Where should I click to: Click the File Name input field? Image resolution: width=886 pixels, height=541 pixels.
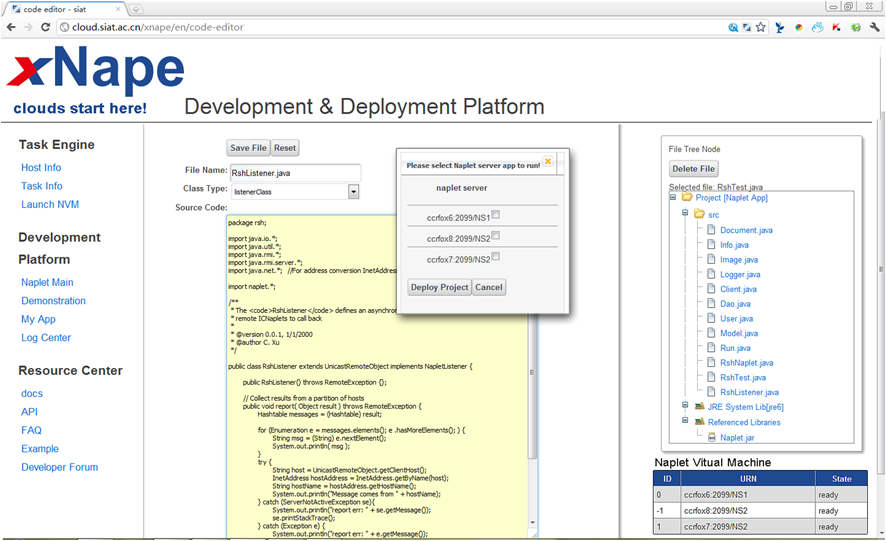tap(294, 173)
